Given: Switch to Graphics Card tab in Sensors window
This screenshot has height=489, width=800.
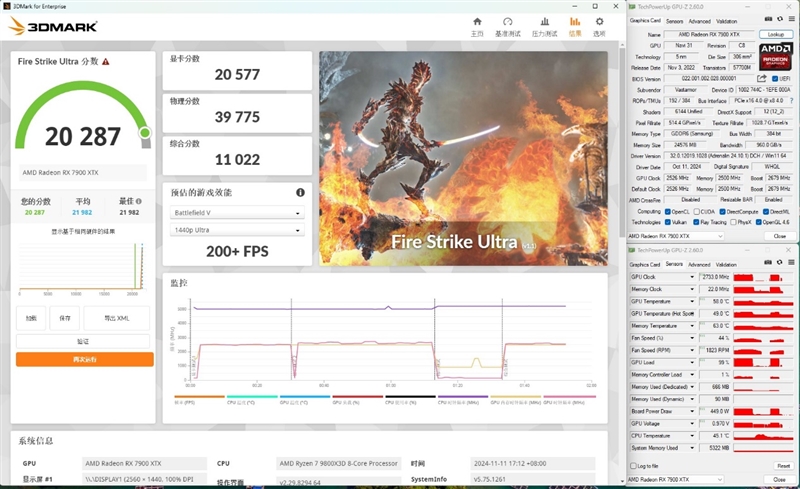Looking at the screenshot, I should [x=645, y=264].
